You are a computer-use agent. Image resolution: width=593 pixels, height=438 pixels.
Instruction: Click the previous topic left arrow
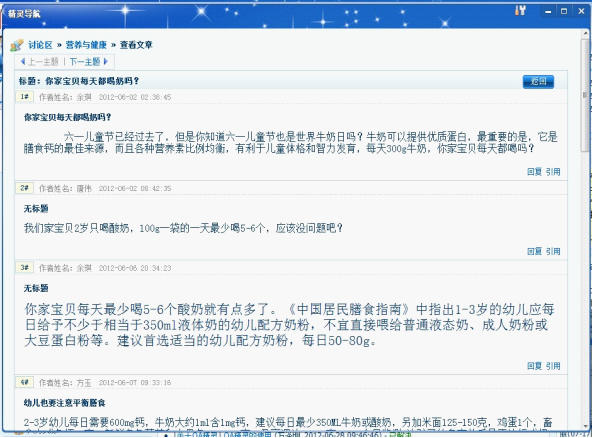click(x=23, y=61)
